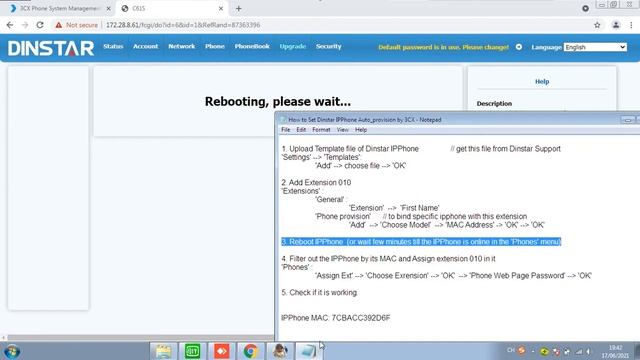640x360 pixels.
Task: Click the taskbar clock showing 19:42
Action: click(615, 351)
